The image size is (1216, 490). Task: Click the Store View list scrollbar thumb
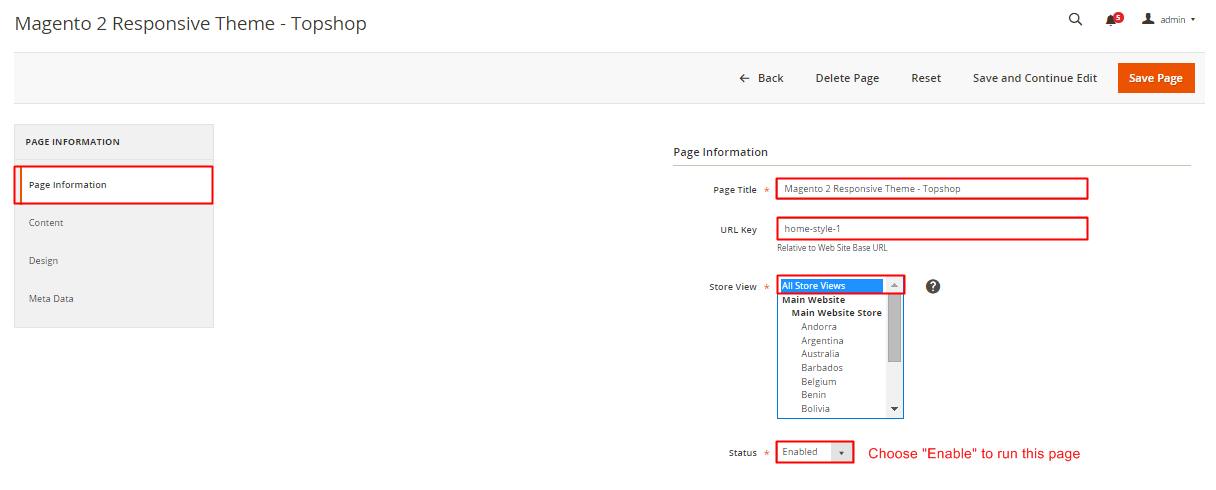point(895,327)
